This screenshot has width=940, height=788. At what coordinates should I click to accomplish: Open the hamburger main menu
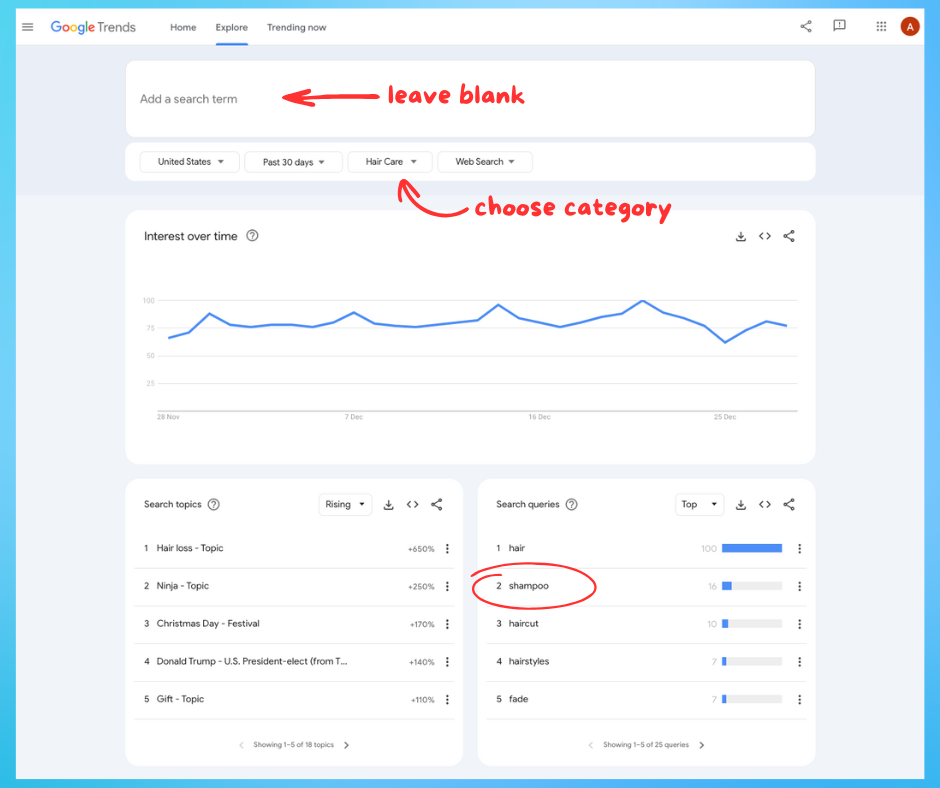[x=28, y=27]
